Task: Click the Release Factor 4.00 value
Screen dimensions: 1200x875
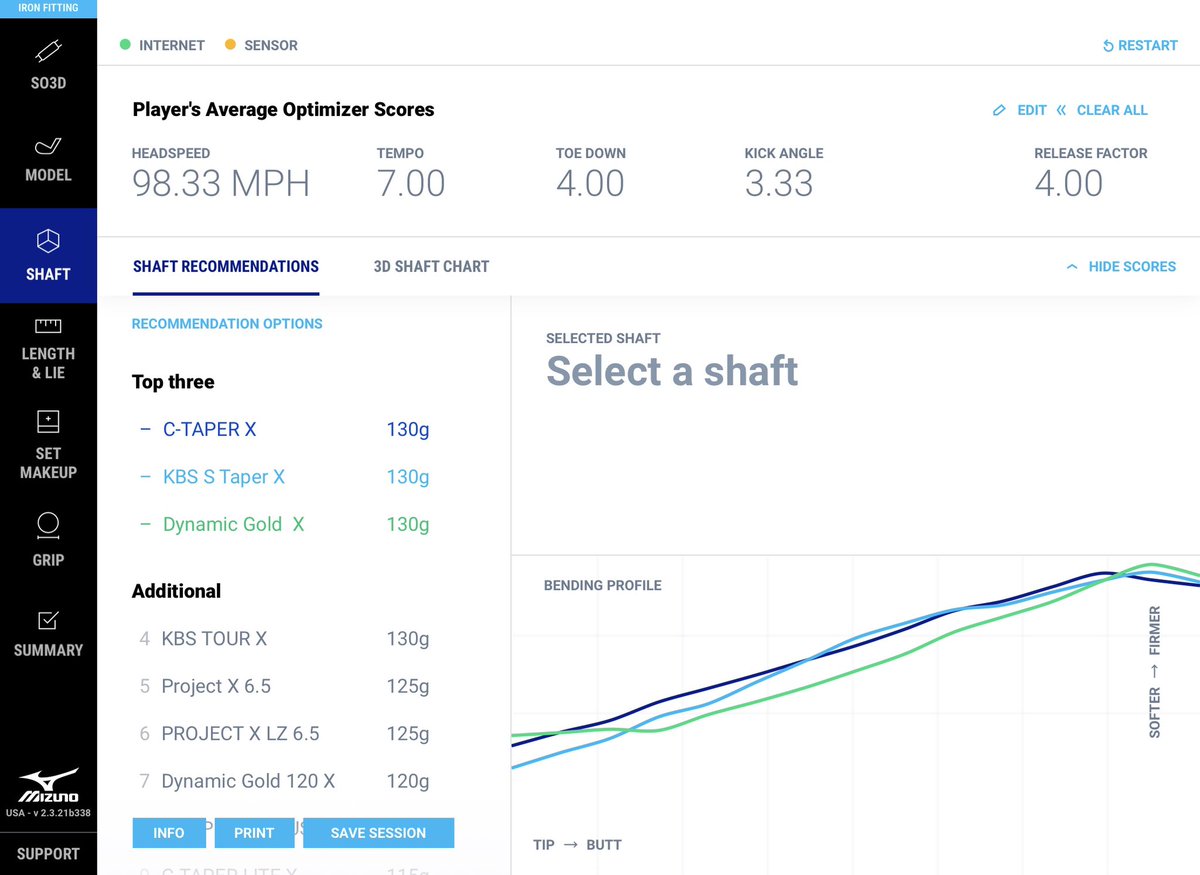Action: pyautogui.click(x=1069, y=184)
